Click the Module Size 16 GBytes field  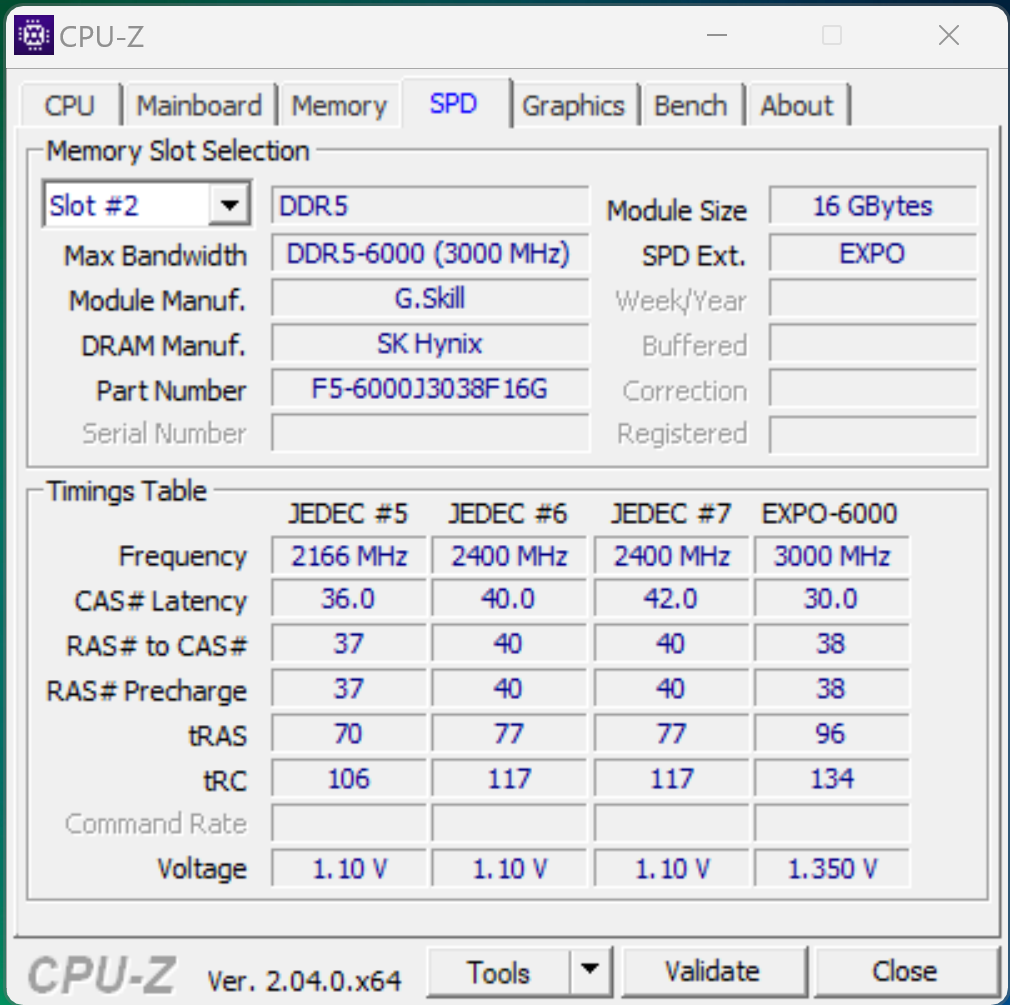pos(873,206)
